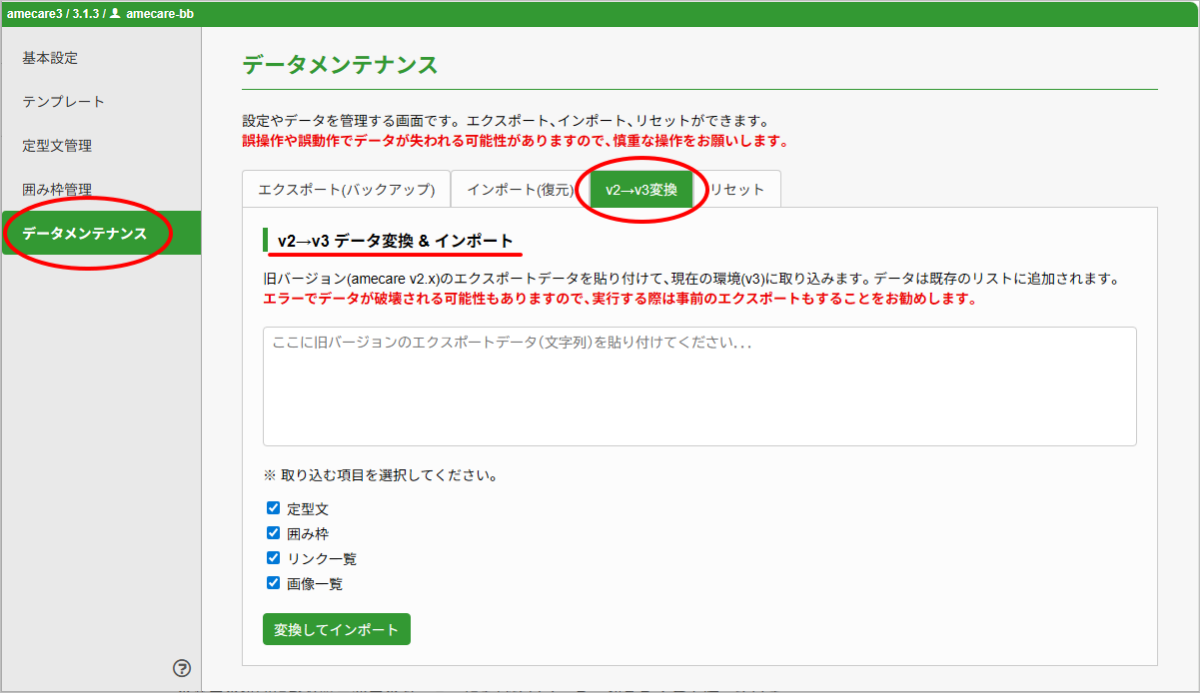
Task: Click the user icon in header bar
Action: tap(115, 13)
